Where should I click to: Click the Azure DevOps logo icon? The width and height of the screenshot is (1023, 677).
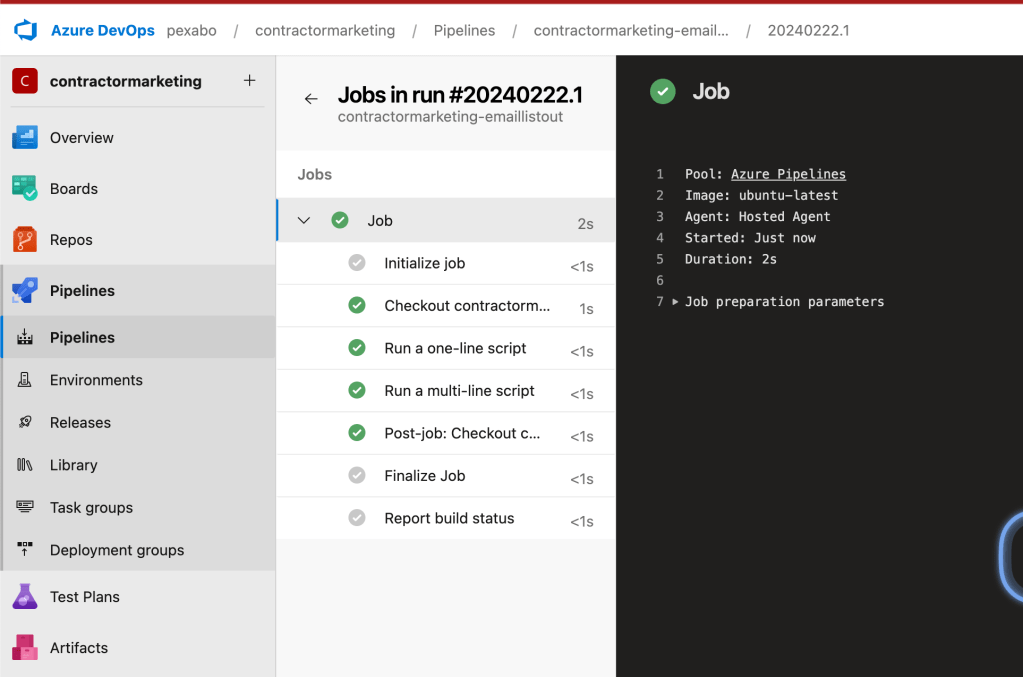pyautogui.click(x=26, y=30)
